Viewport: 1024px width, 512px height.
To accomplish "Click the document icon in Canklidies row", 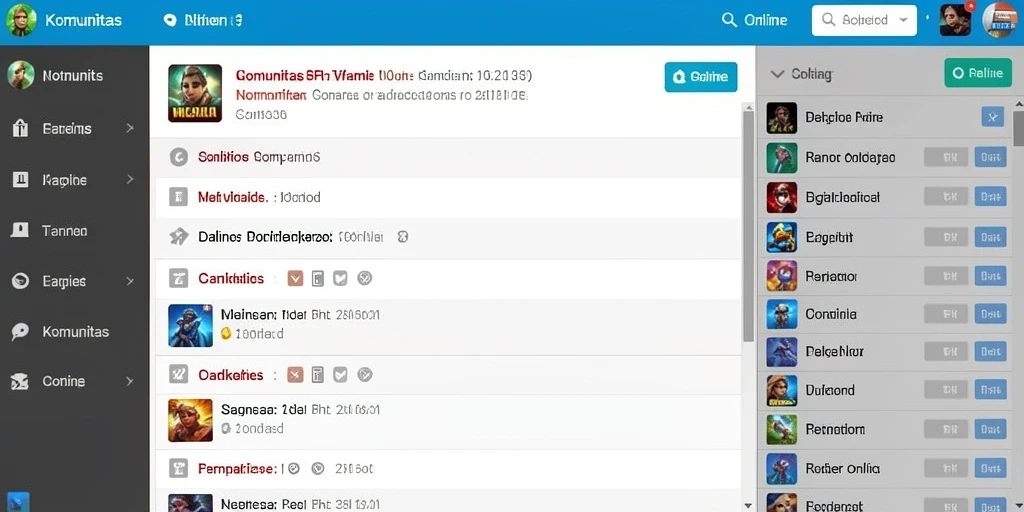I will click(318, 279).
